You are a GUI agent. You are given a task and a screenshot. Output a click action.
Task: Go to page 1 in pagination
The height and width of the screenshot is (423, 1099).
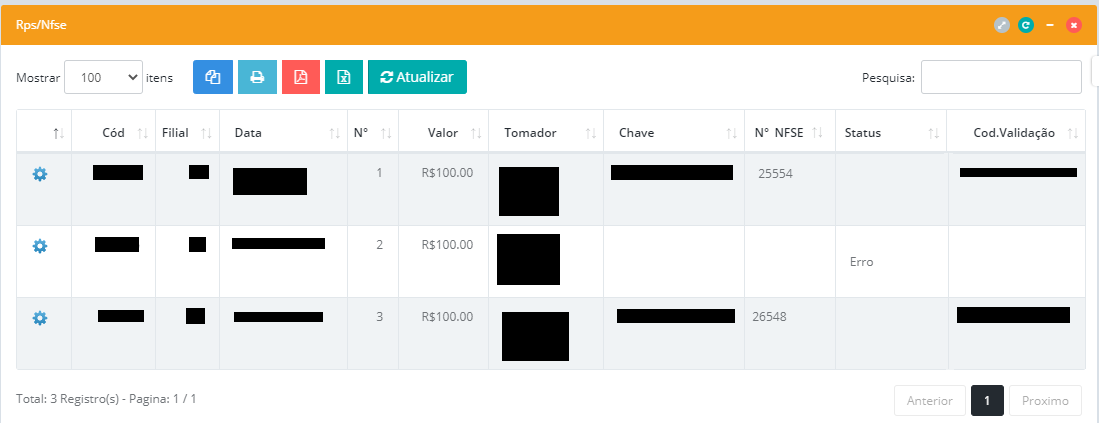pos(987,401)
